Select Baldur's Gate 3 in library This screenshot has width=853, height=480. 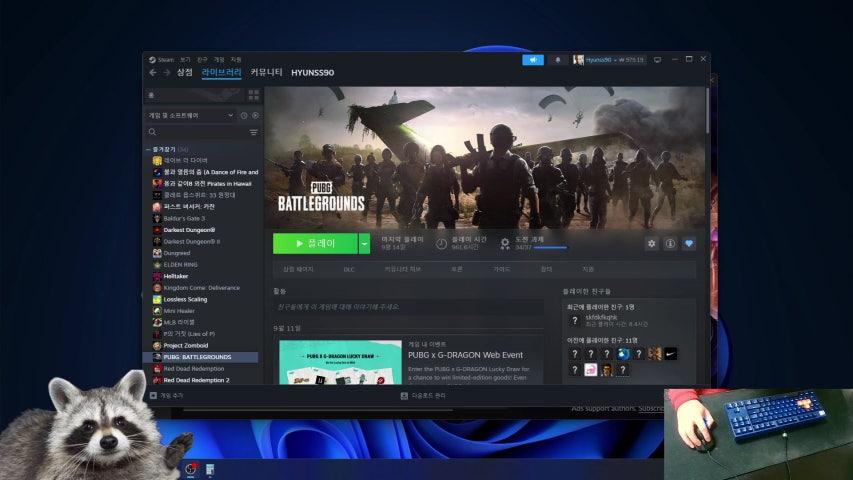184,218
